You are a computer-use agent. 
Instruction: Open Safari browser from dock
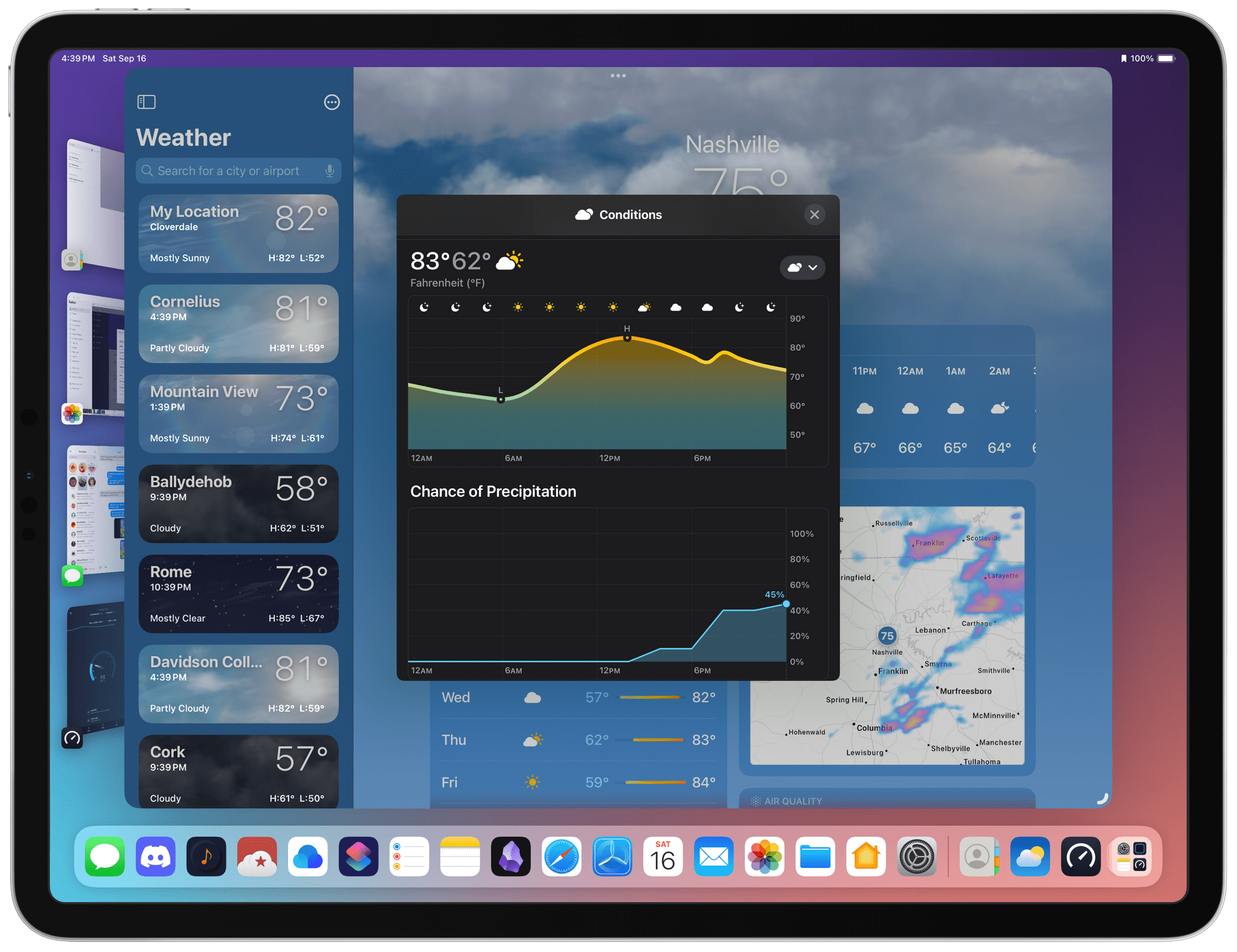coord(562,856)
